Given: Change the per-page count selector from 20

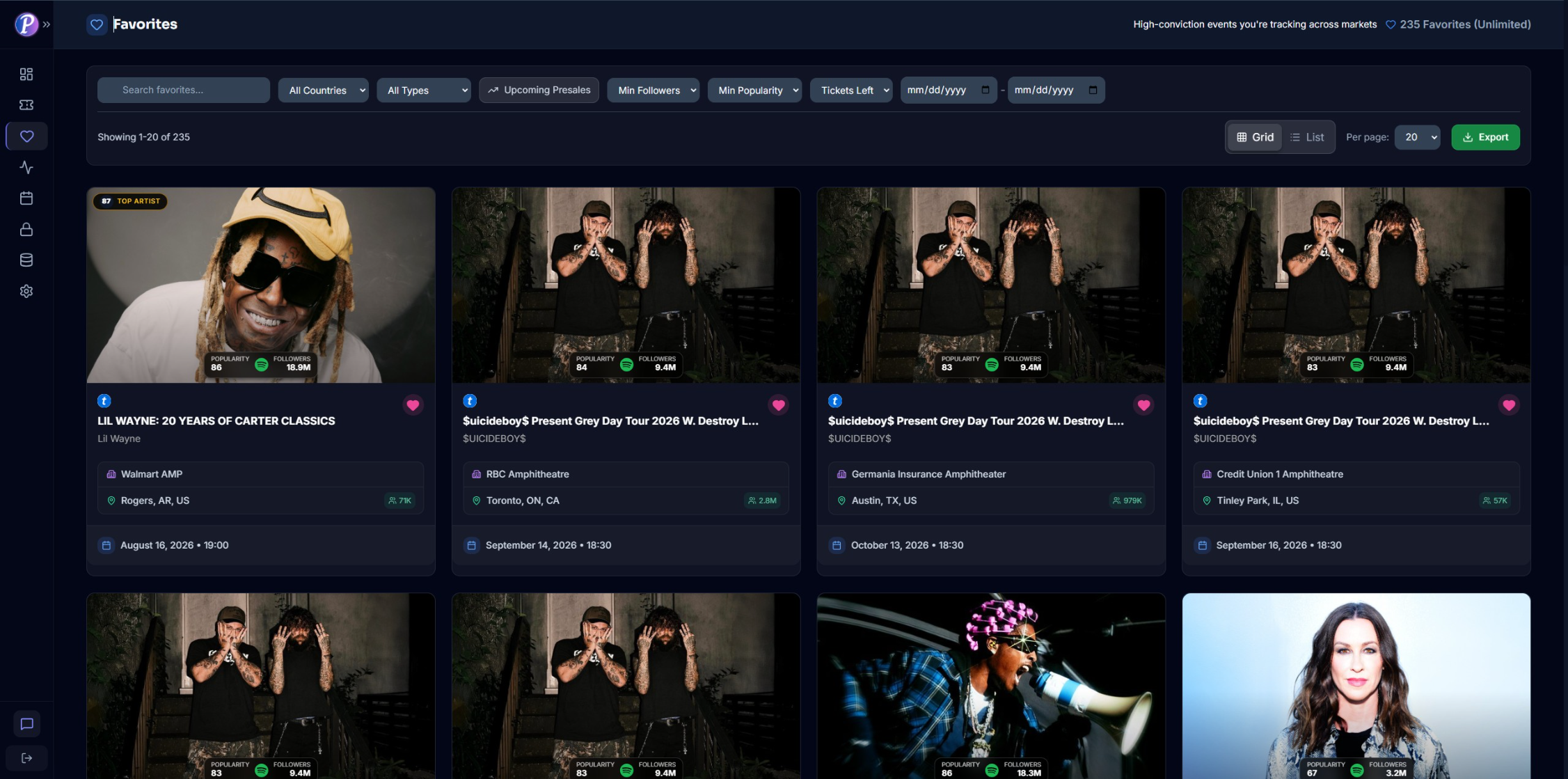Looking at the screenshot, I should [x=1417, y=136].
